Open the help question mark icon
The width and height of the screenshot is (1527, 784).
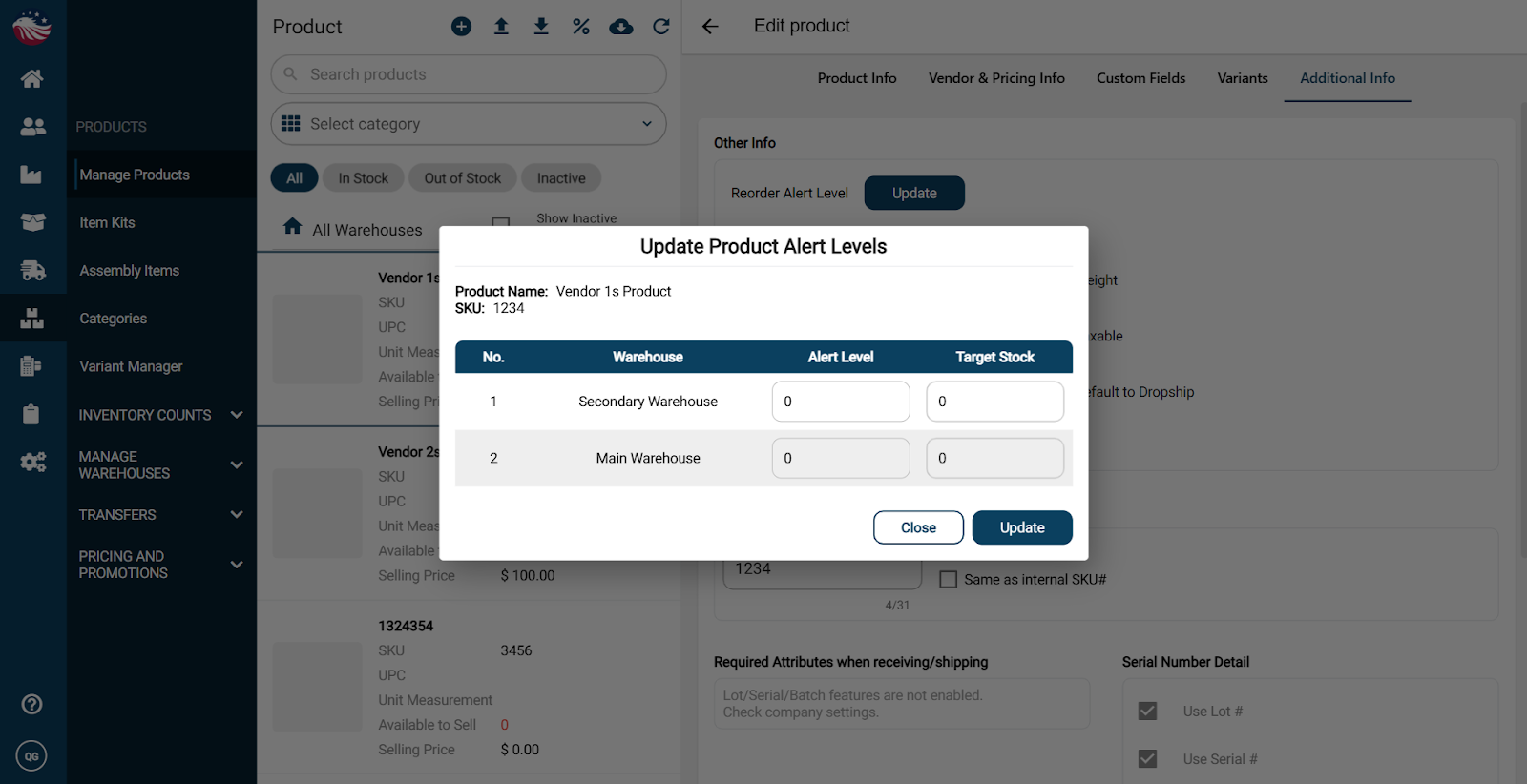coord(31,704)
